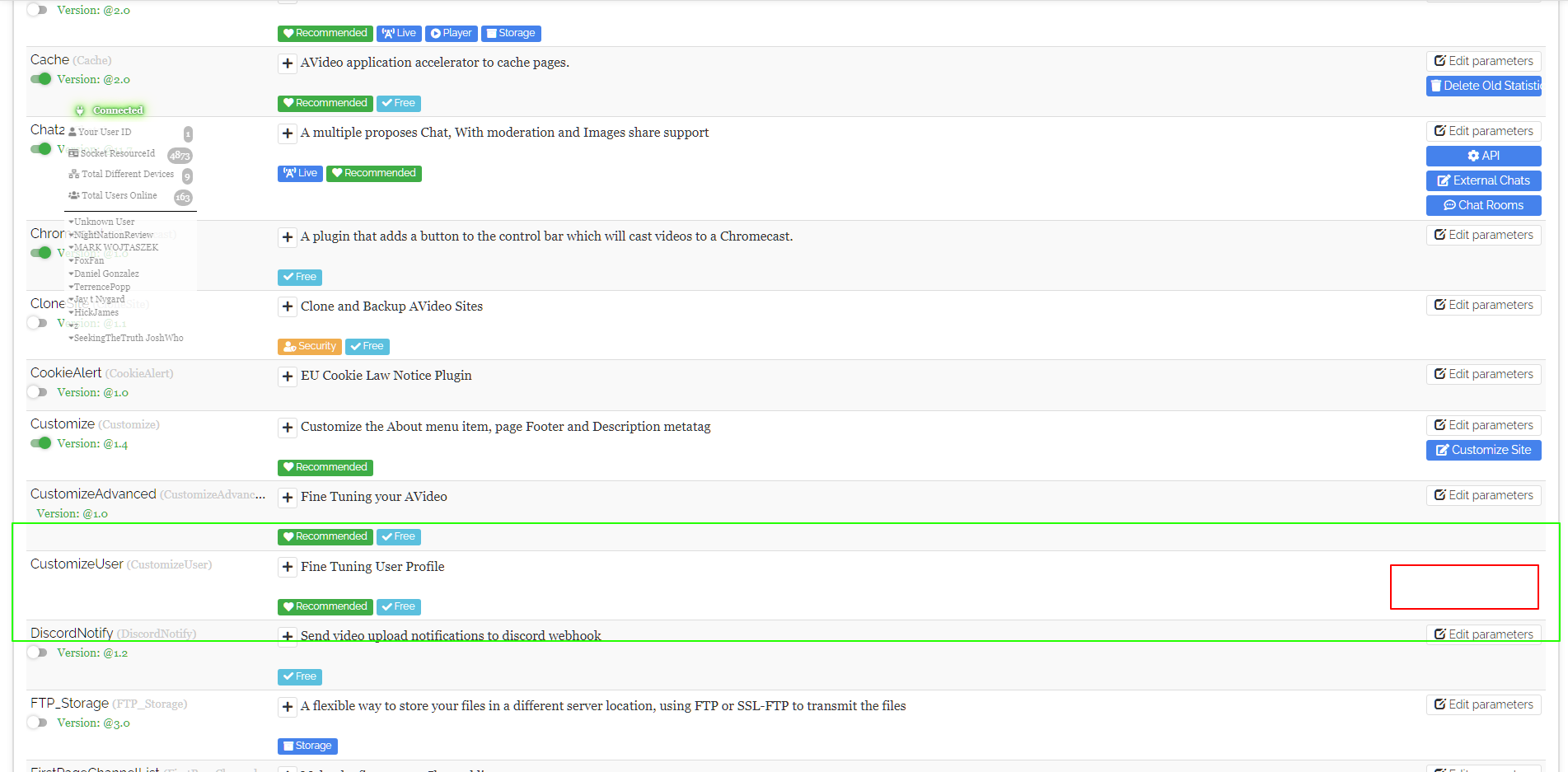Click the Player badge icon

[452, 33]
